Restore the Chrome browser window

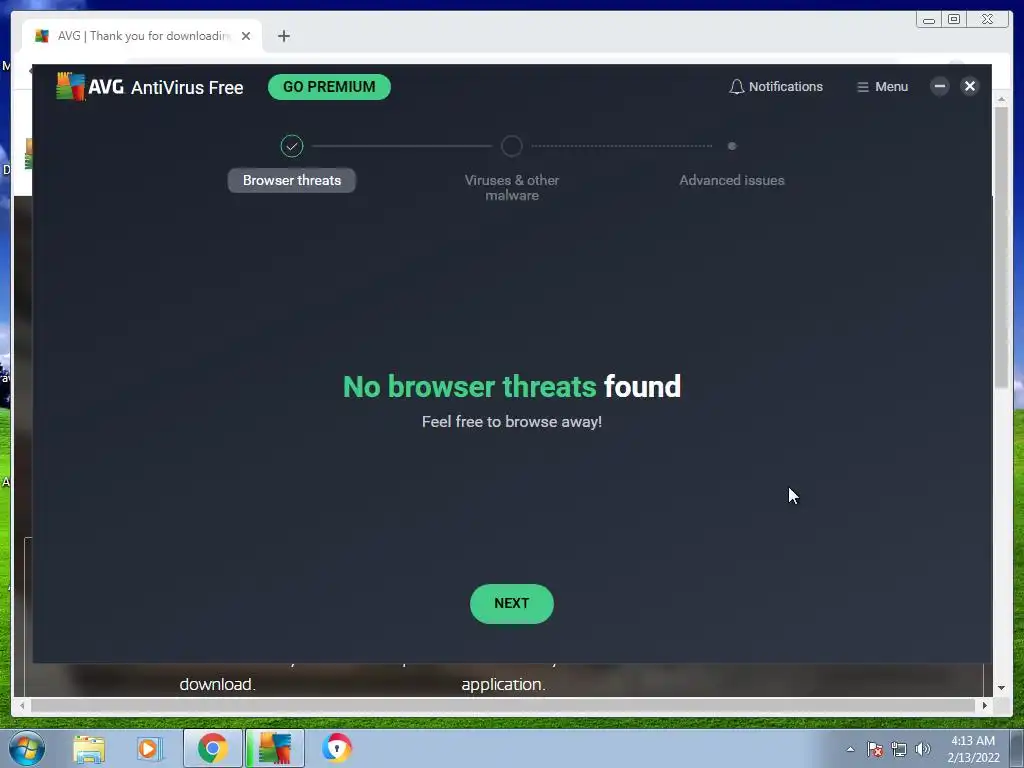(954, 20)
